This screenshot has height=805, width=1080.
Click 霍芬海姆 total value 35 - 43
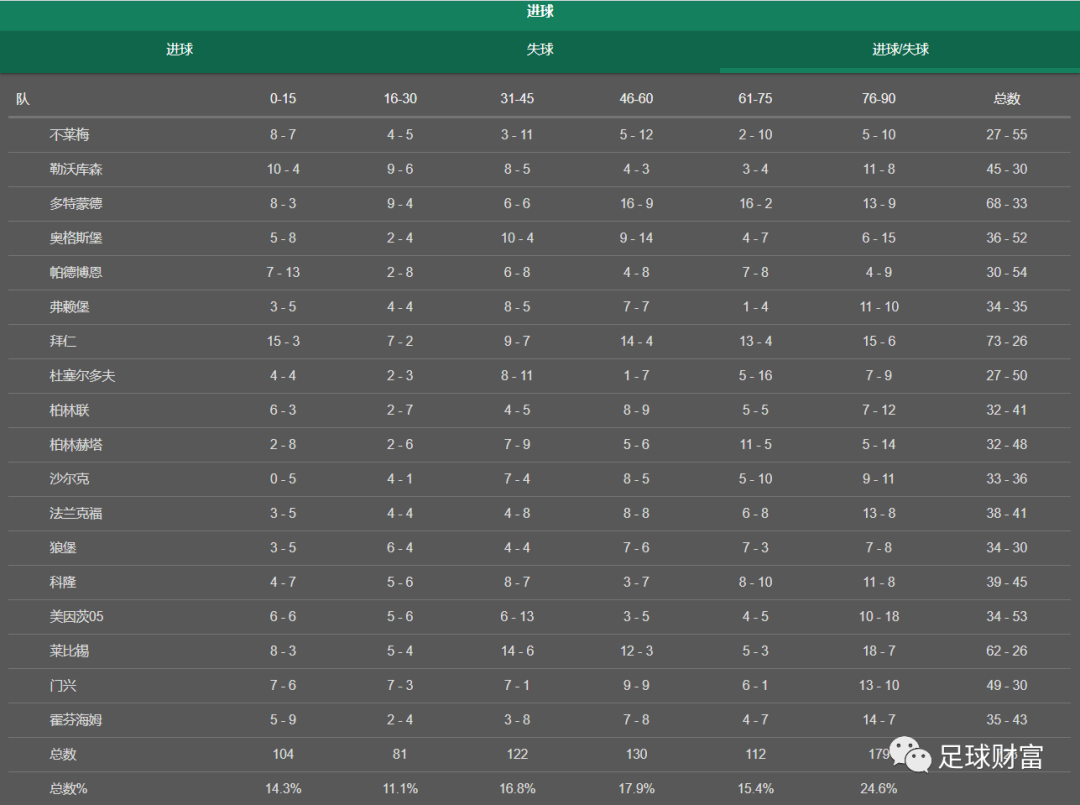1006,720
